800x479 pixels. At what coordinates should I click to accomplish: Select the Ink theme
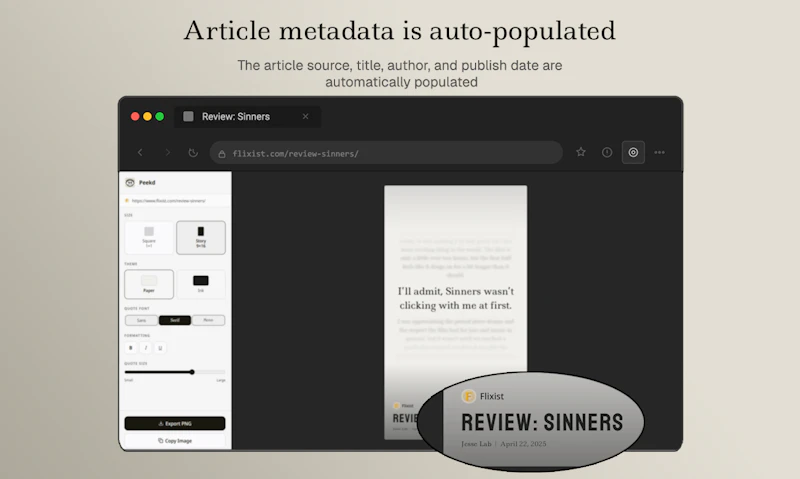[201, 284]
